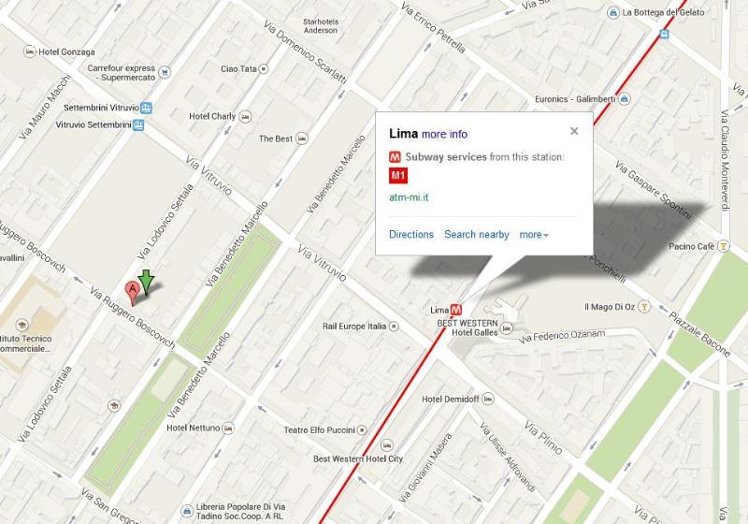Image resolution: width=748 pixels, height=524 pixels.
Task: Click the Pacino Cafe bar icon
Action: click(x=724, y=246)
